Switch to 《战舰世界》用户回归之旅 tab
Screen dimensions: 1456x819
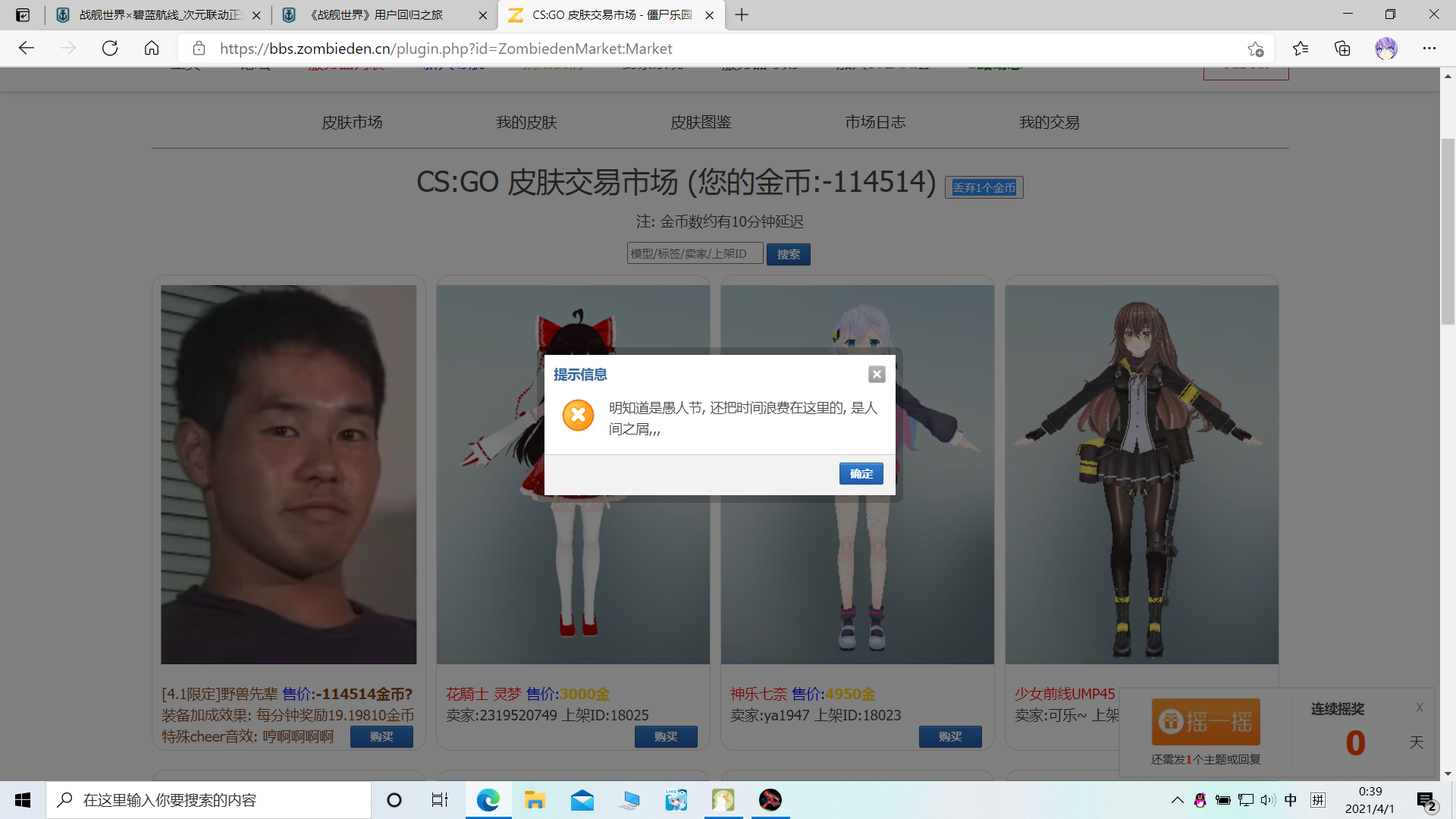[383, 15]
